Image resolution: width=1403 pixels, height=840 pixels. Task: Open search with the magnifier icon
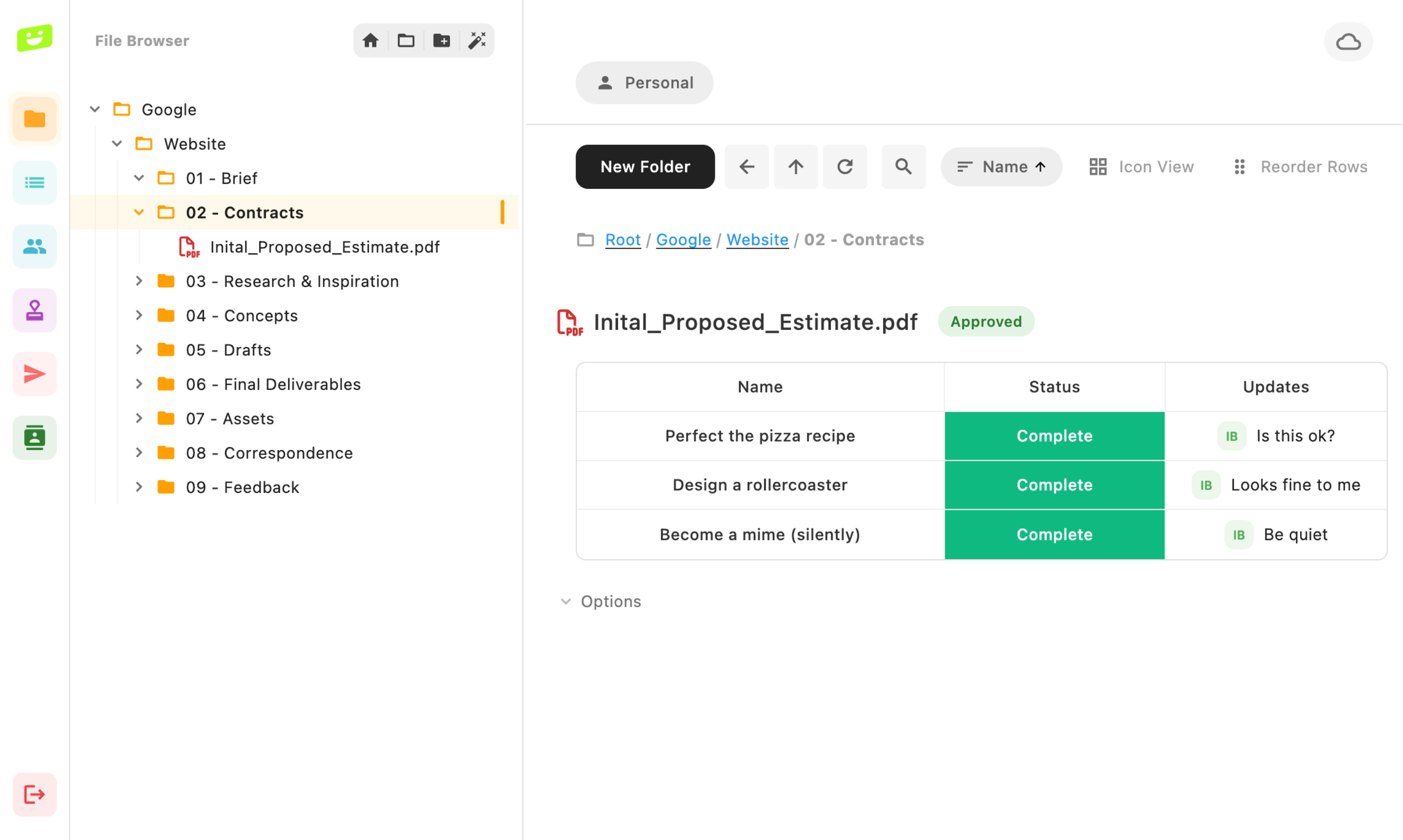point(903,167)
